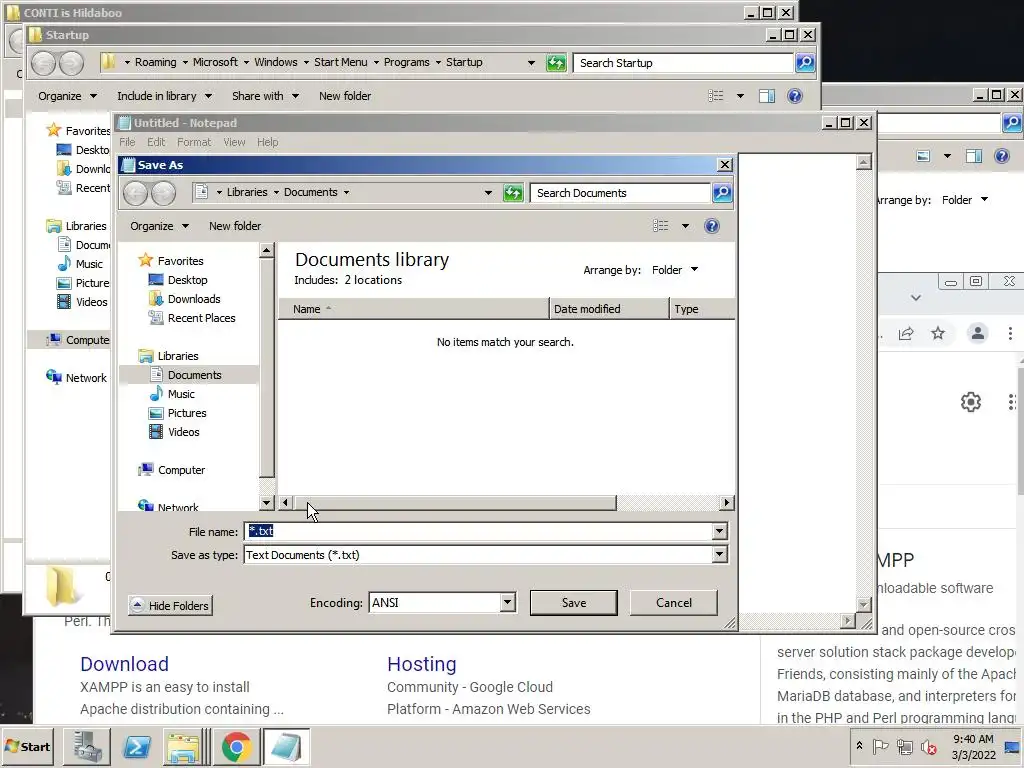The height and width of the screenshot is (768, 1024).
Task: Toggle the preview pane icon in Startup window
Action: [767, 96]
